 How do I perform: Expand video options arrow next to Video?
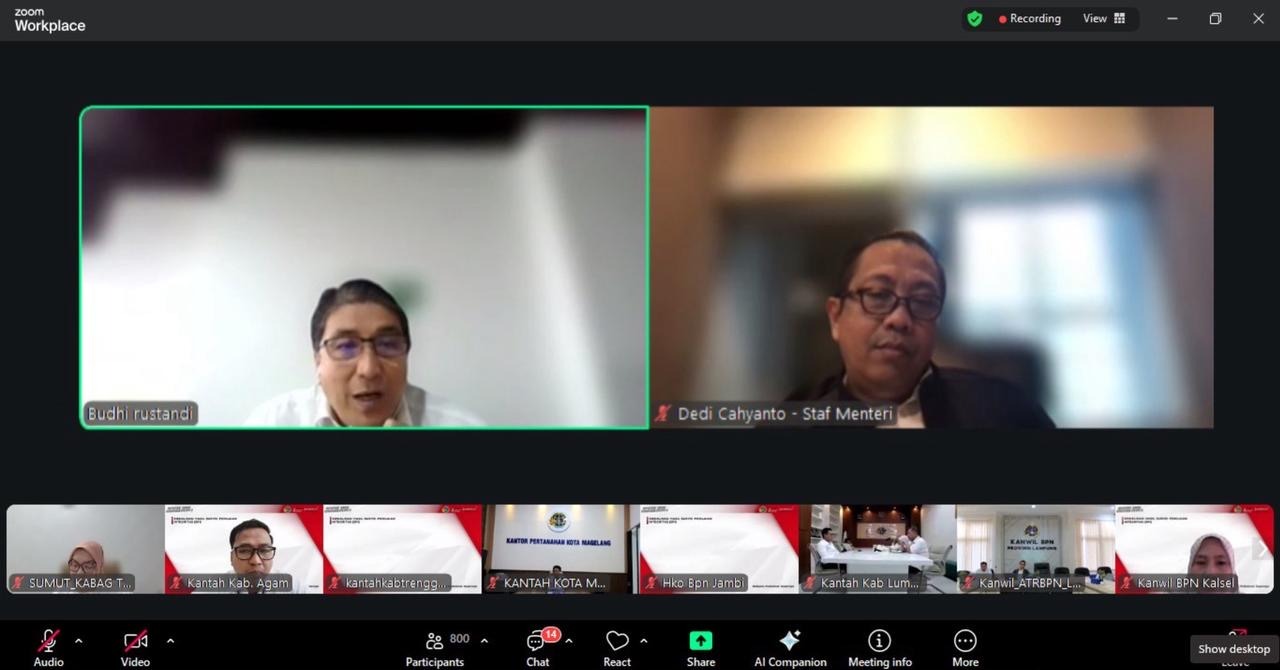click(x=170, y=641)
